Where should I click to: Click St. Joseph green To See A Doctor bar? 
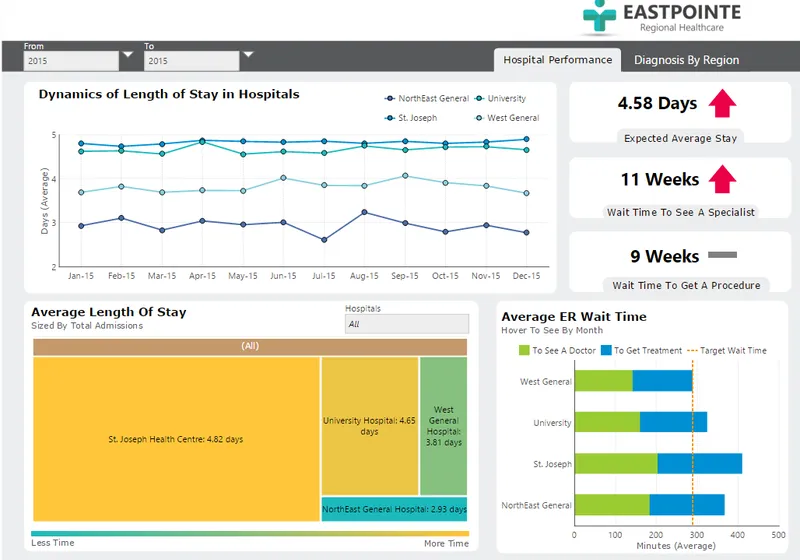tap(616, 463)
